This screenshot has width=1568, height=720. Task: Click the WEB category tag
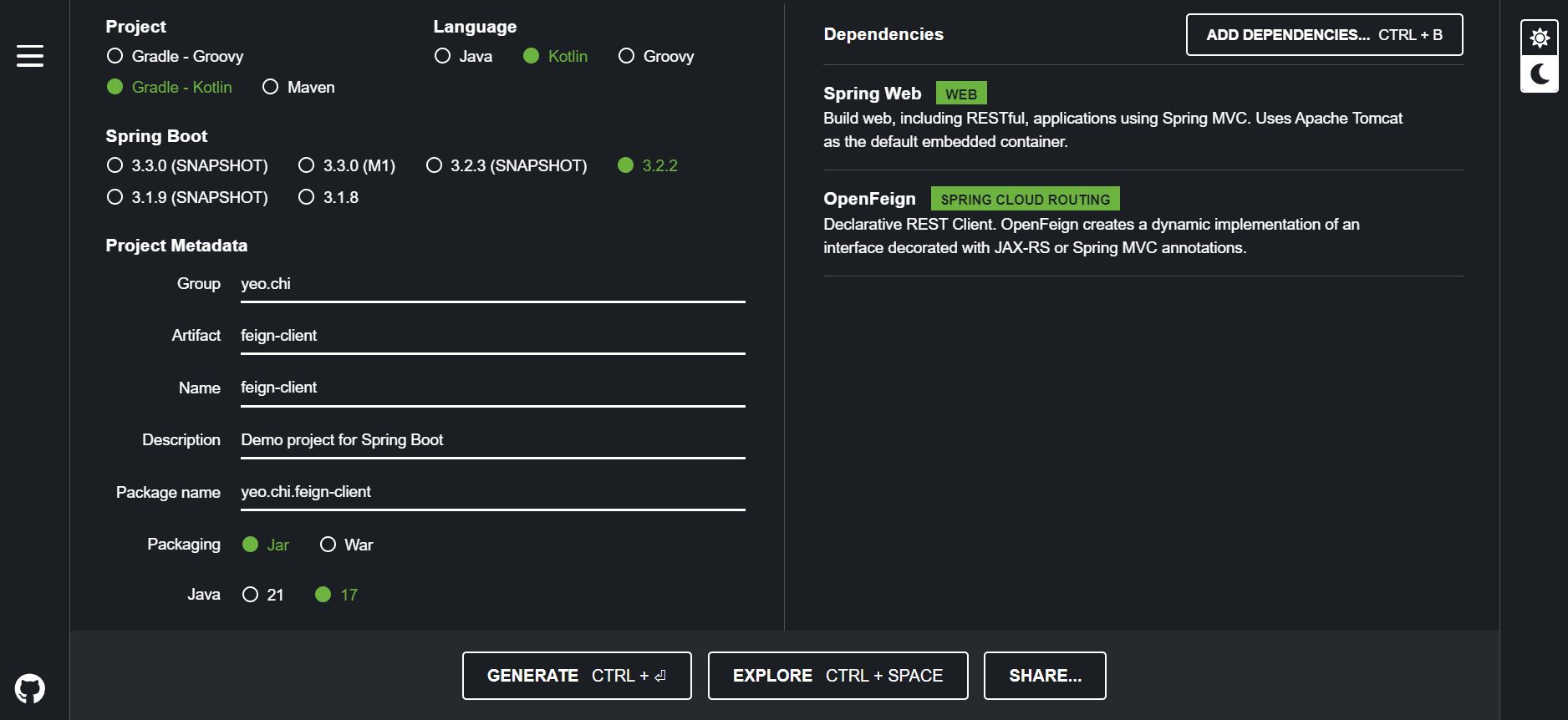(961, 94)
